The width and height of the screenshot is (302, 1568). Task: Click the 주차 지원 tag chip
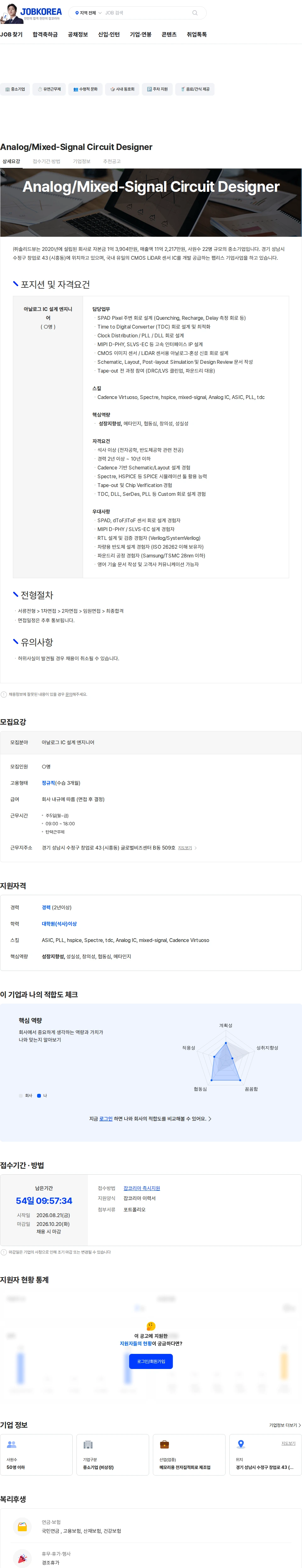(157, 90)
